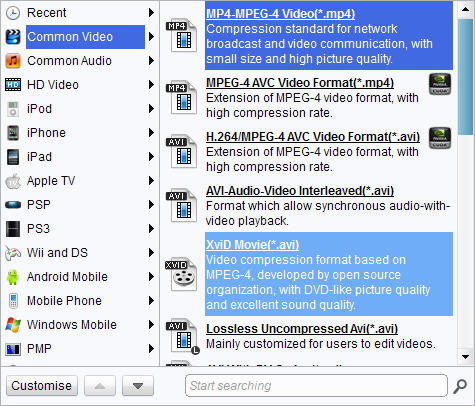This screenshot has height=406, width=475.
Task: Expand the Apple TV submenu arrow
Action: pos(151,181)
